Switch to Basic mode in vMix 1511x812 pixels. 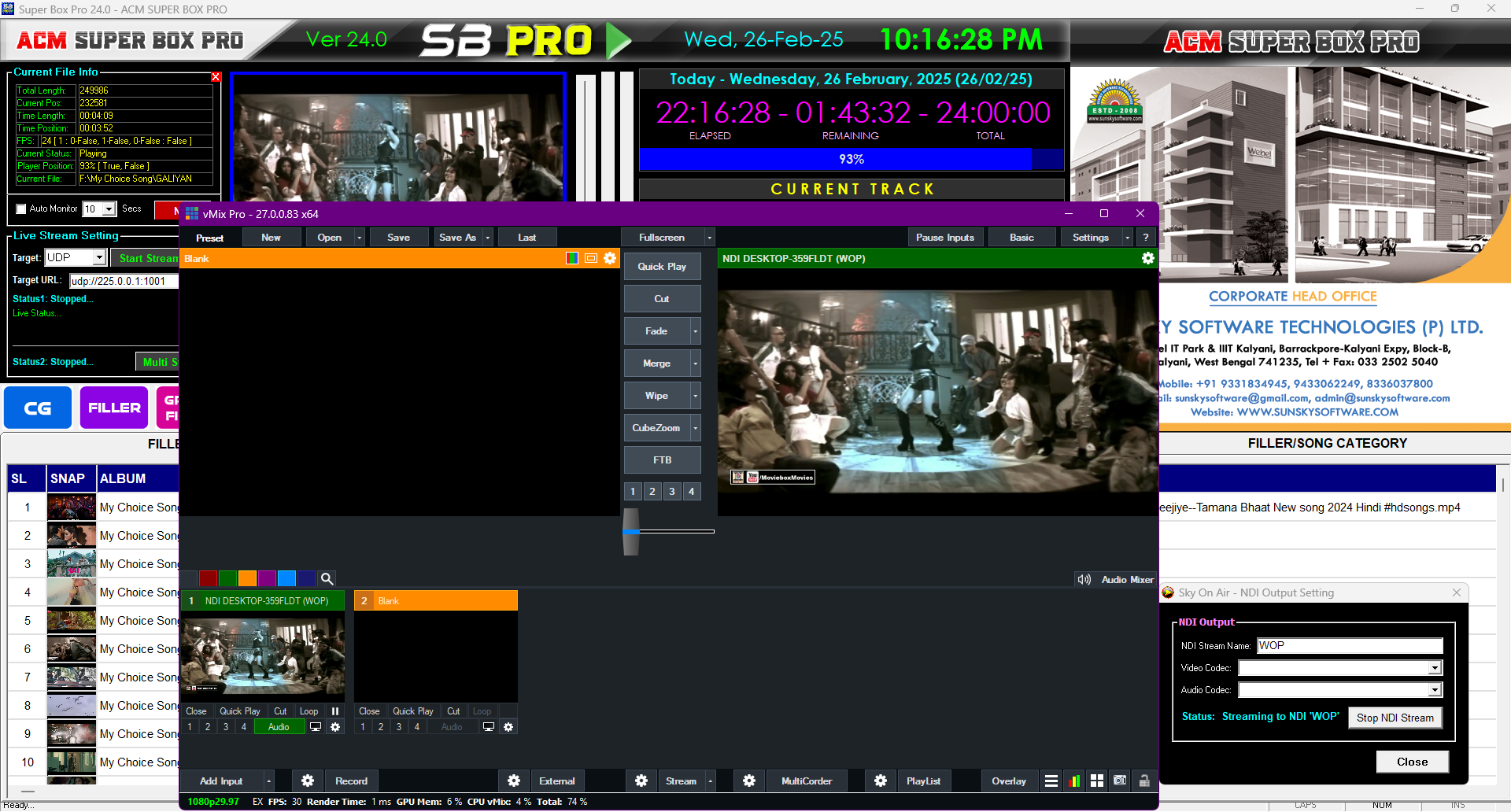[x=1021, y=238]
